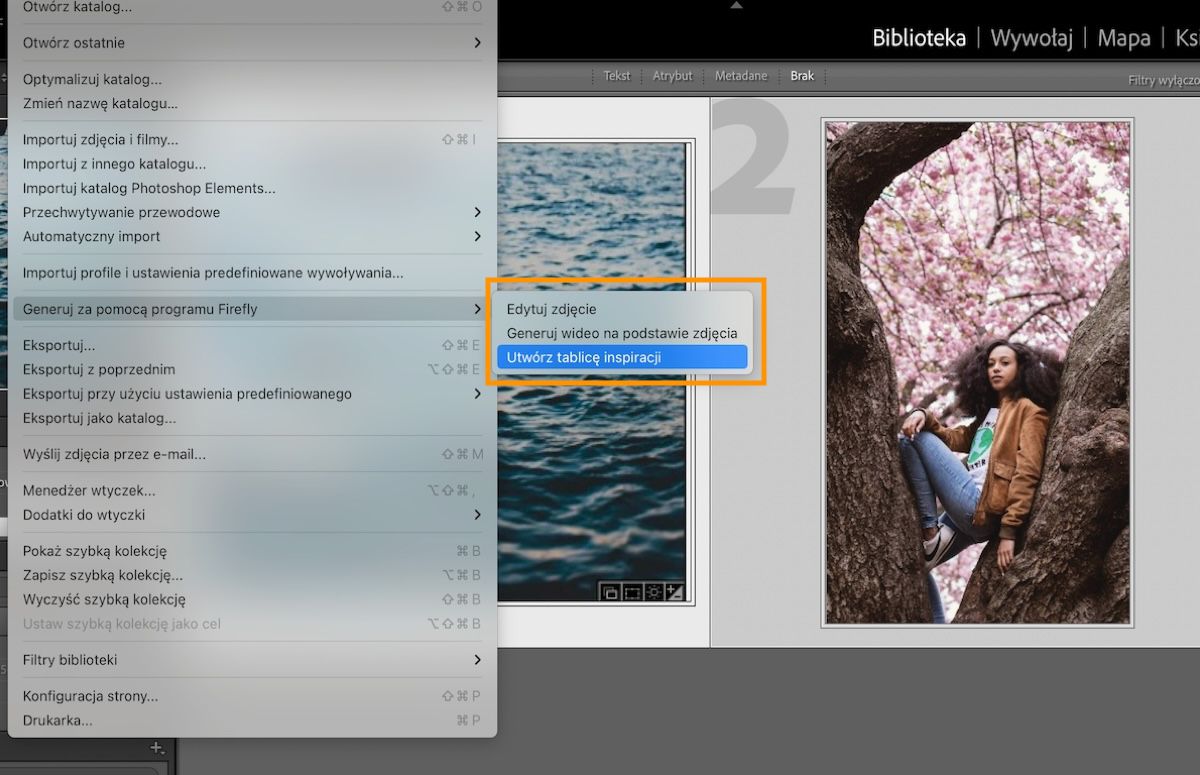1200x775 pixels.
Task: Choose Otwórz katalog... from the menu
Action: pyautogui.click(x=252, y=7)
